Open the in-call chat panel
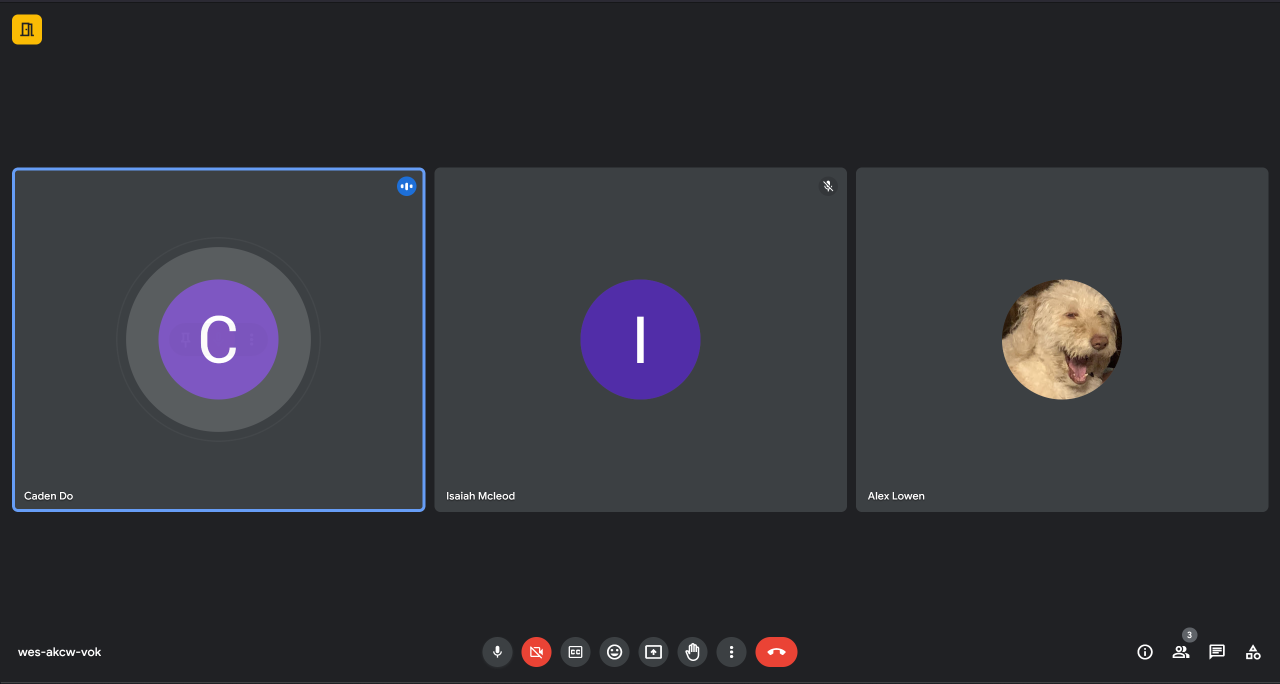 coord(1217,652)
